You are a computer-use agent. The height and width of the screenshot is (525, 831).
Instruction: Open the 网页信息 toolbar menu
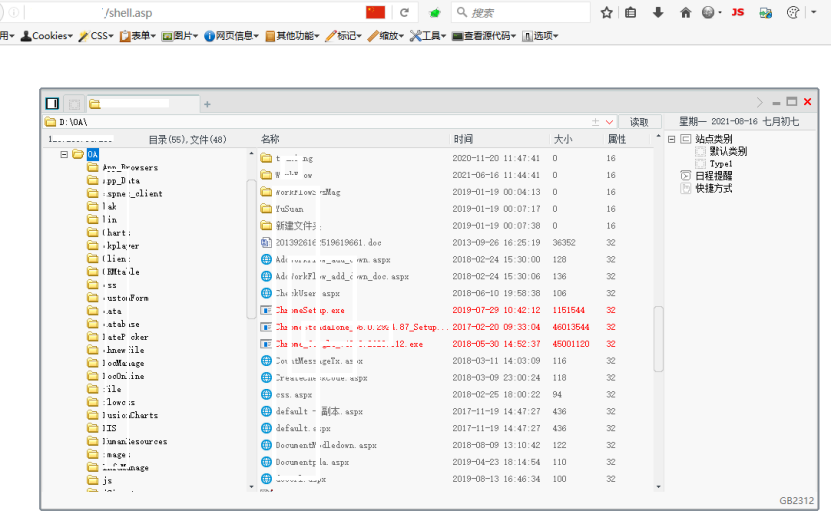231,35
